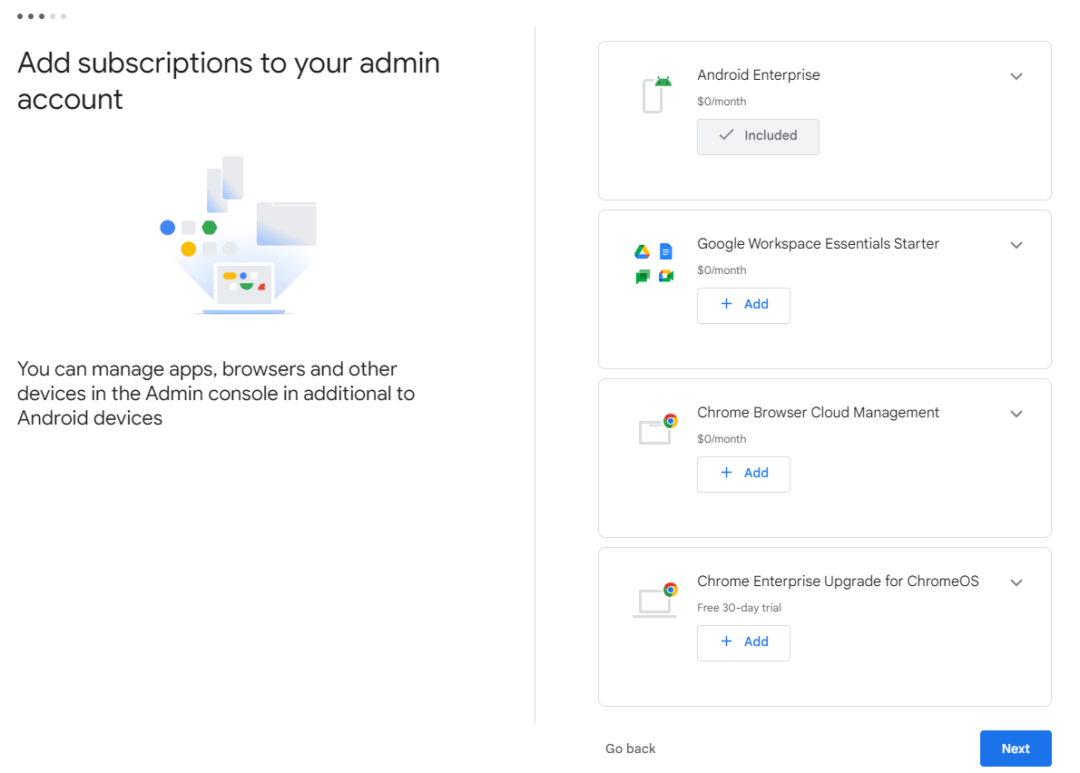
Task: Select the first progress step dot
Action: coord(21,16)
